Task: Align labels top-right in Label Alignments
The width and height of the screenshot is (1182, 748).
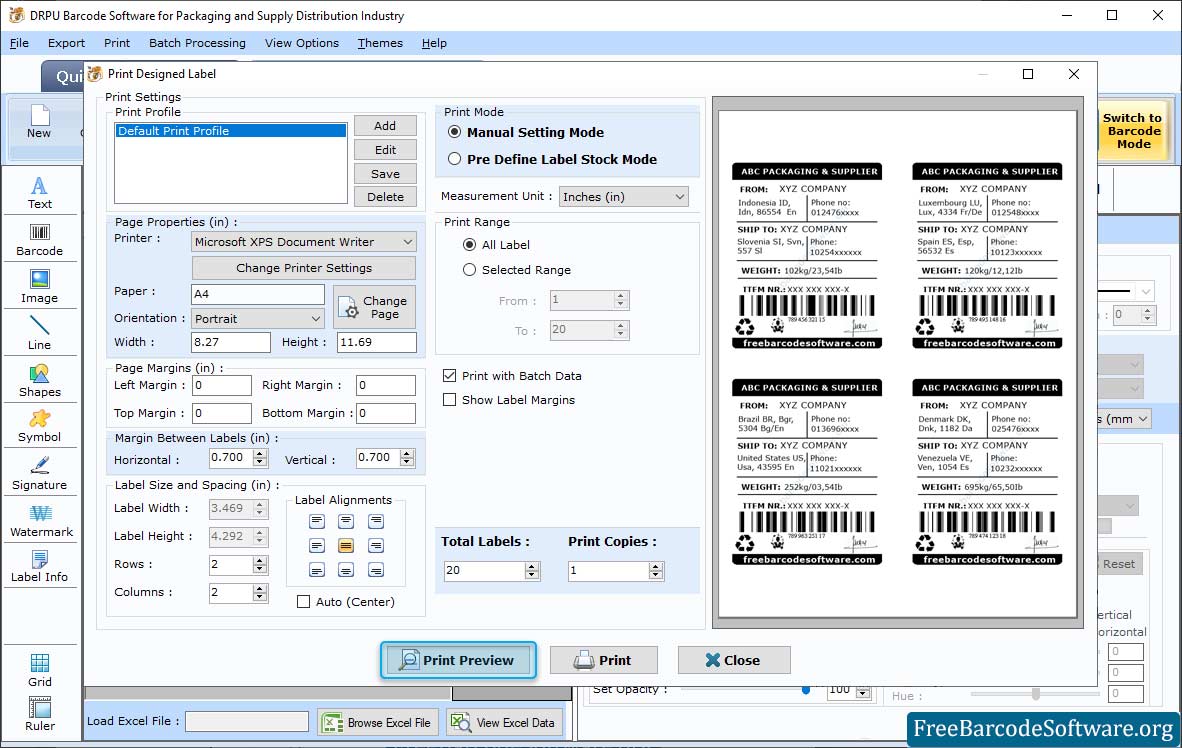Action: pyautogui.click(x=375, y=521)
